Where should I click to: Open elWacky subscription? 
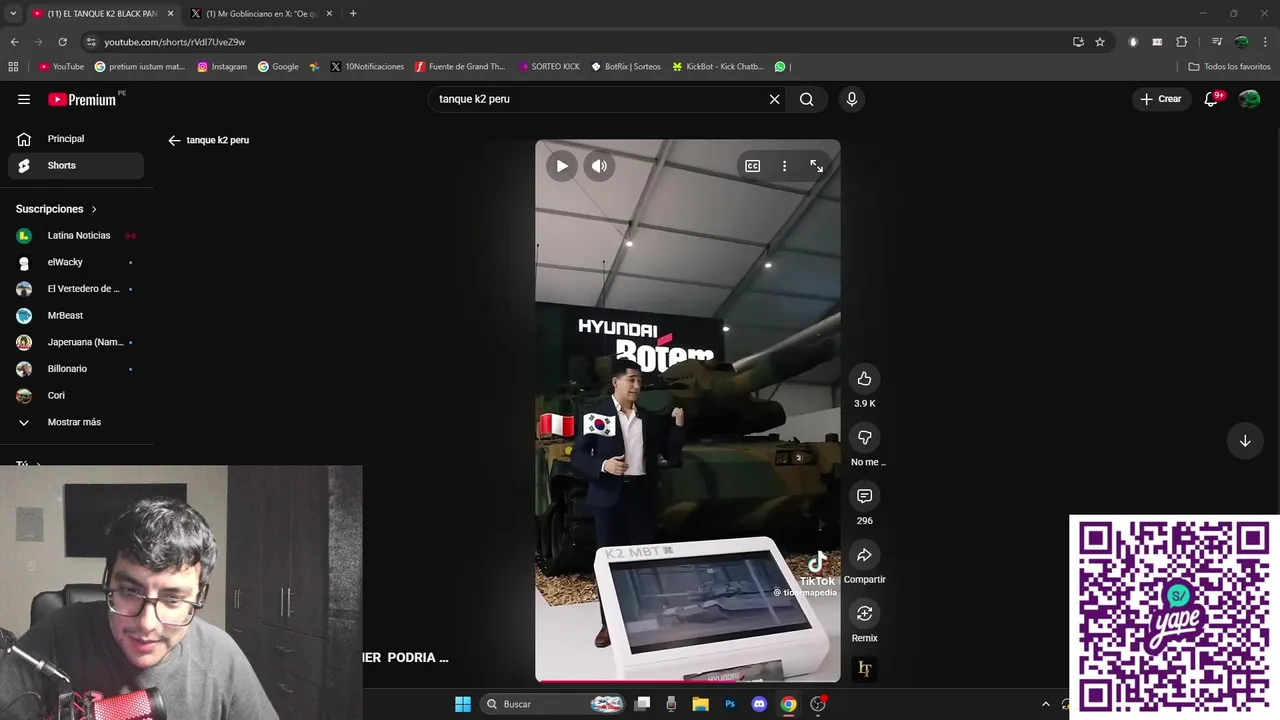point(76,262)
